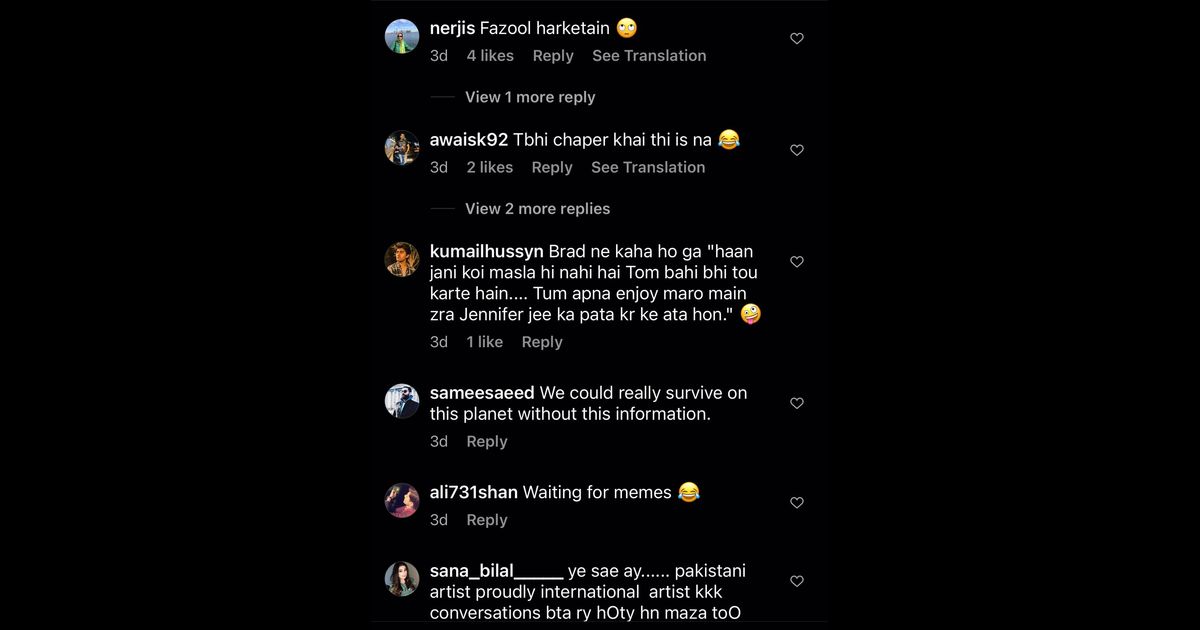Viewport: 1200px width, 630px height.
Task: Expand View 2 more replies
Action: tap(537, 209)
